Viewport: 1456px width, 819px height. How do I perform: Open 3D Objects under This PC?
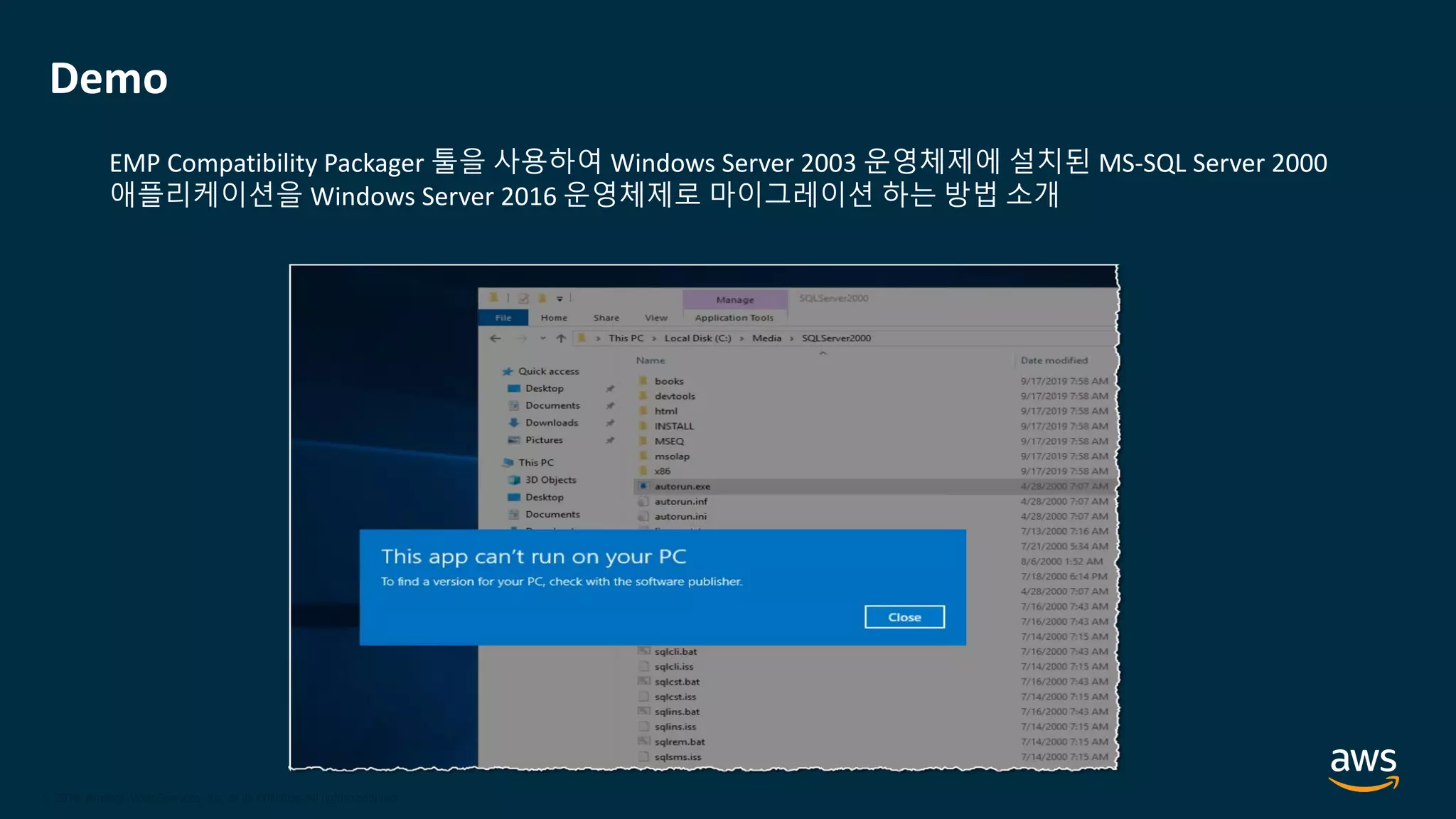[550, 480]
